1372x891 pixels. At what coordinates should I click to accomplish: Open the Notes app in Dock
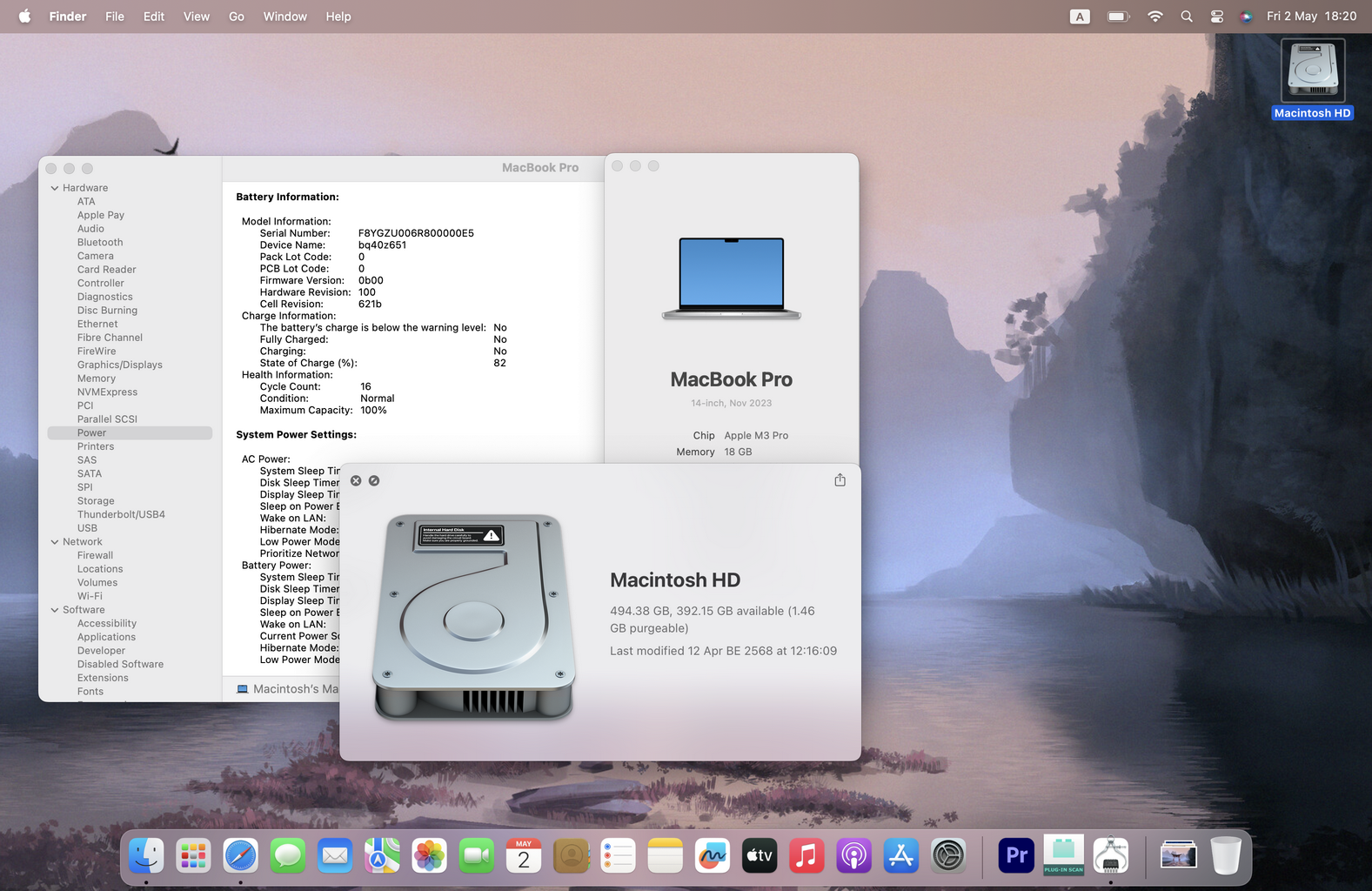point(666,856)
